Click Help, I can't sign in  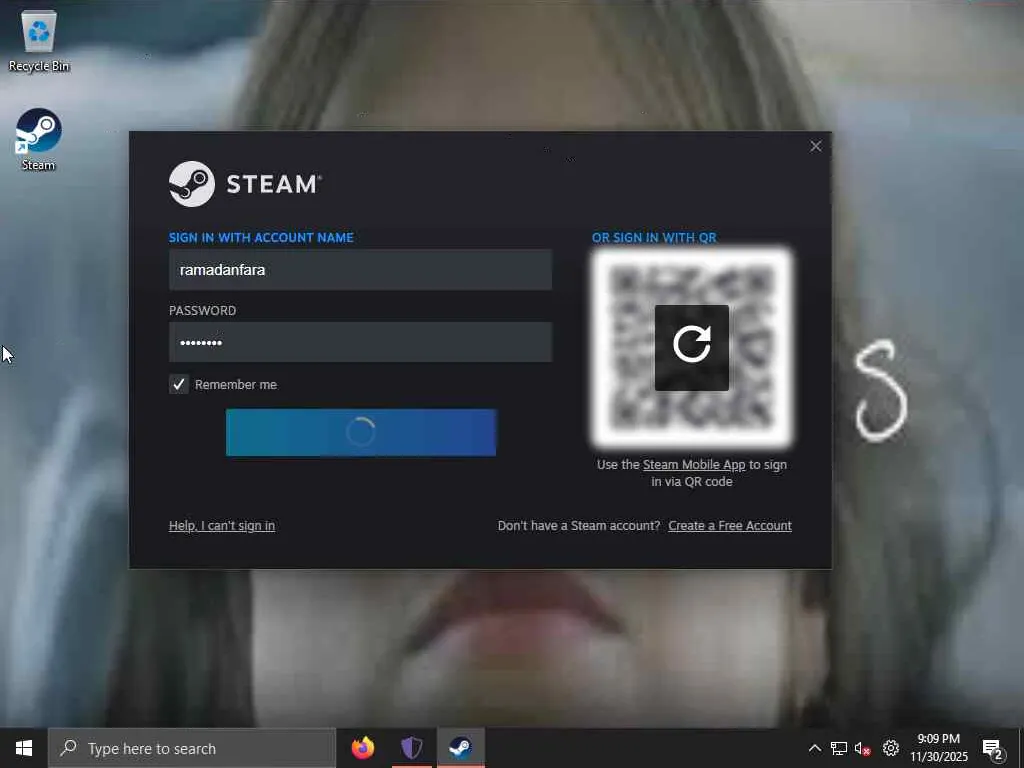pos(222,526)
